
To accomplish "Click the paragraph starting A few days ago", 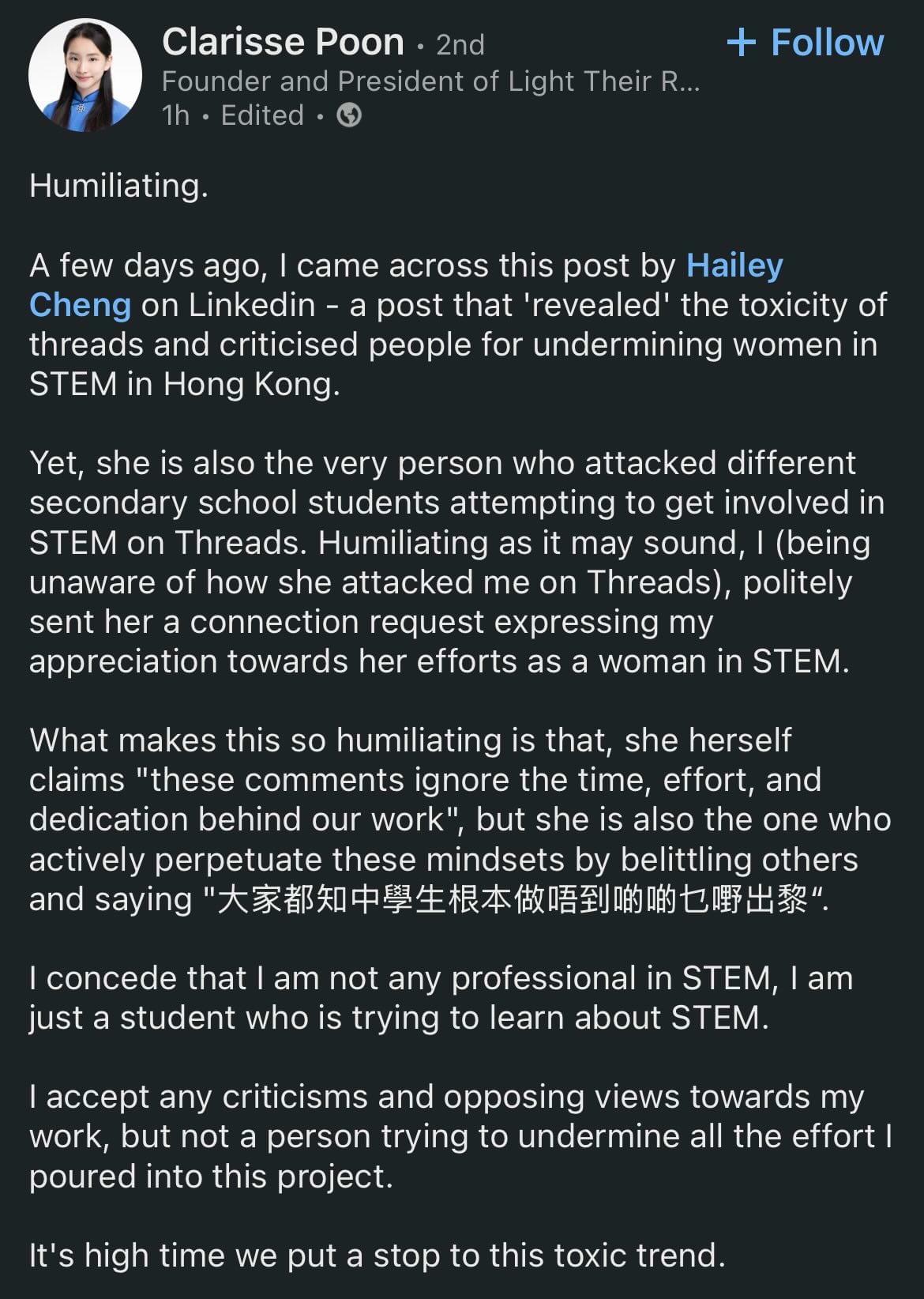I will tap(459, 325).
